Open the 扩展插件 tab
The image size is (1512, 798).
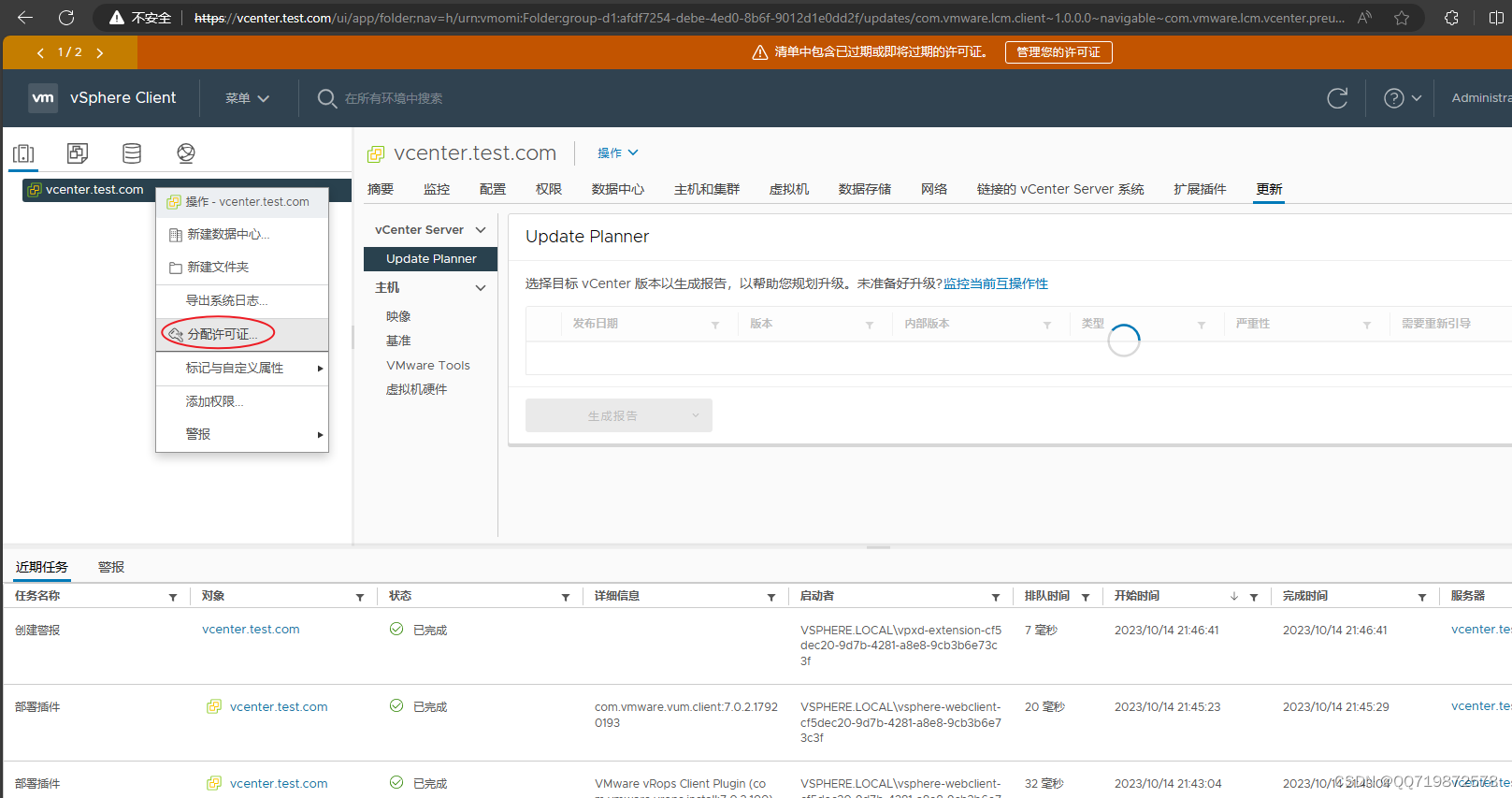coord(1200,189)
